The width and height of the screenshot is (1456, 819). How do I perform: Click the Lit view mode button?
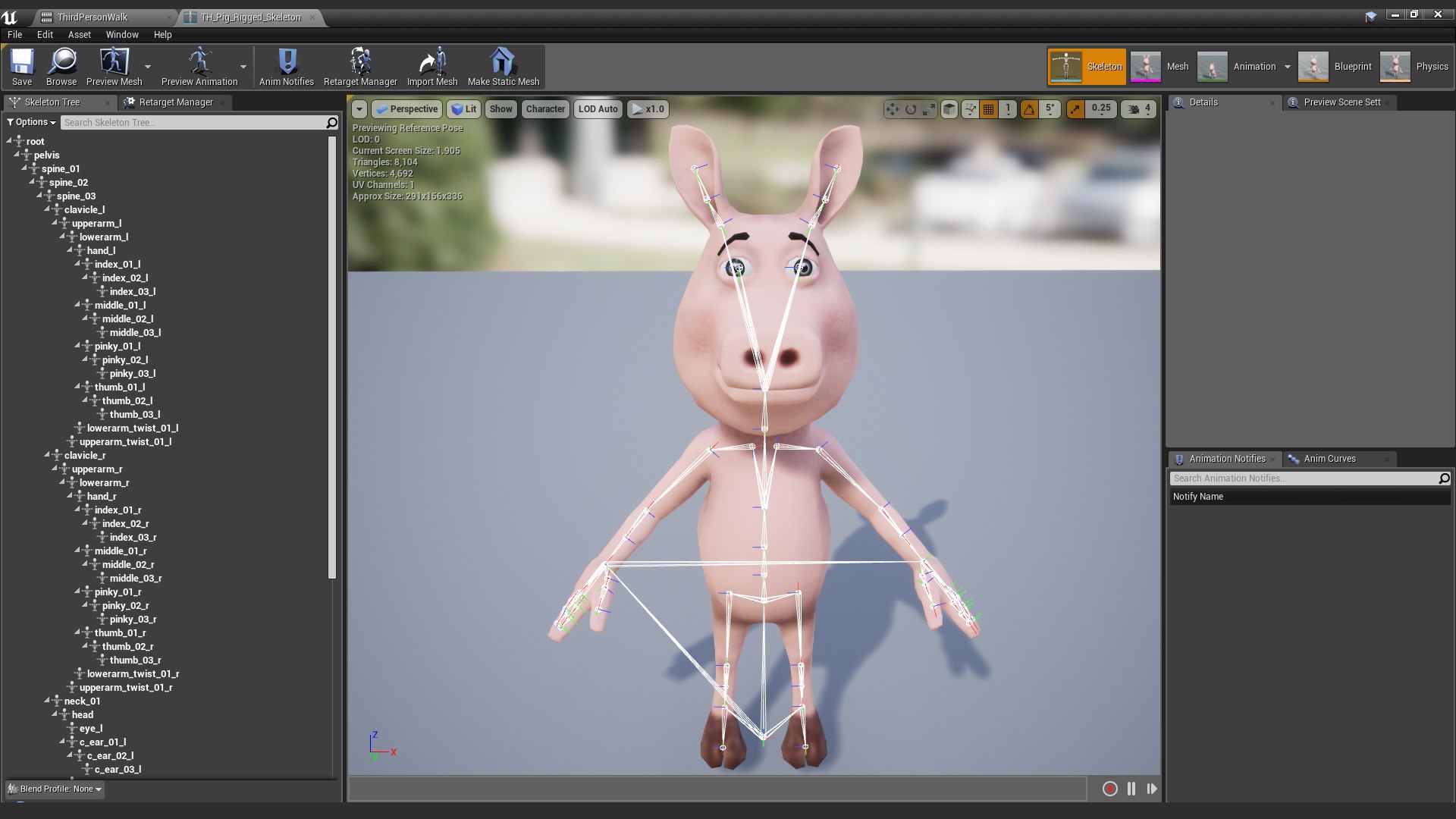[464, 109]
